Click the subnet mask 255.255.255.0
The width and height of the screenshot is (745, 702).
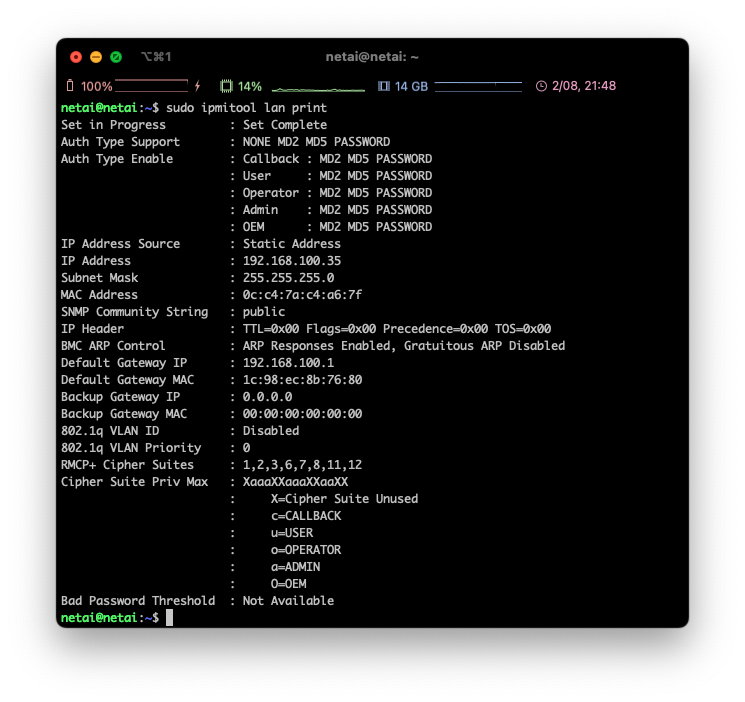[x=288, y=278]
